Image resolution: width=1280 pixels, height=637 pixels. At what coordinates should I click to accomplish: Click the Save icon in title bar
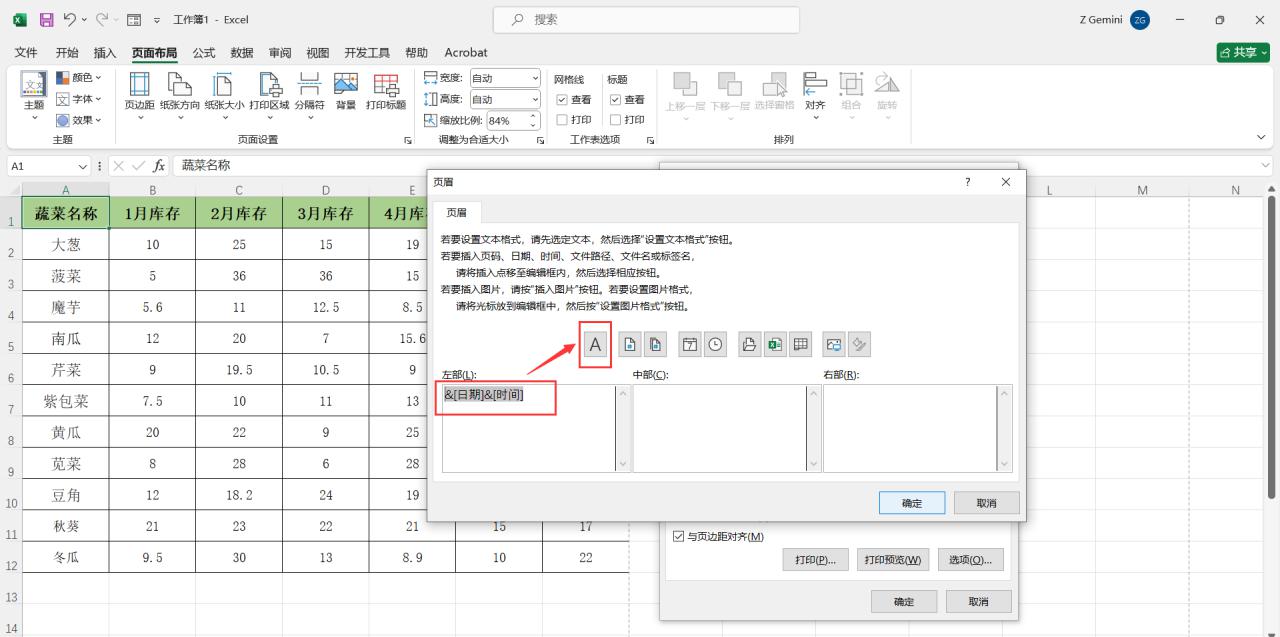tap(46, 19)
